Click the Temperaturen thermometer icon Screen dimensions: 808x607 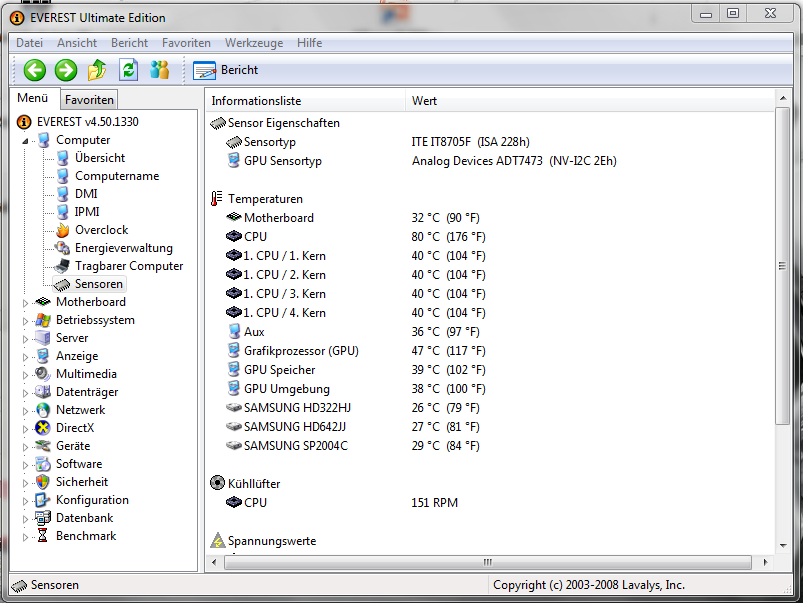(216, 198)
